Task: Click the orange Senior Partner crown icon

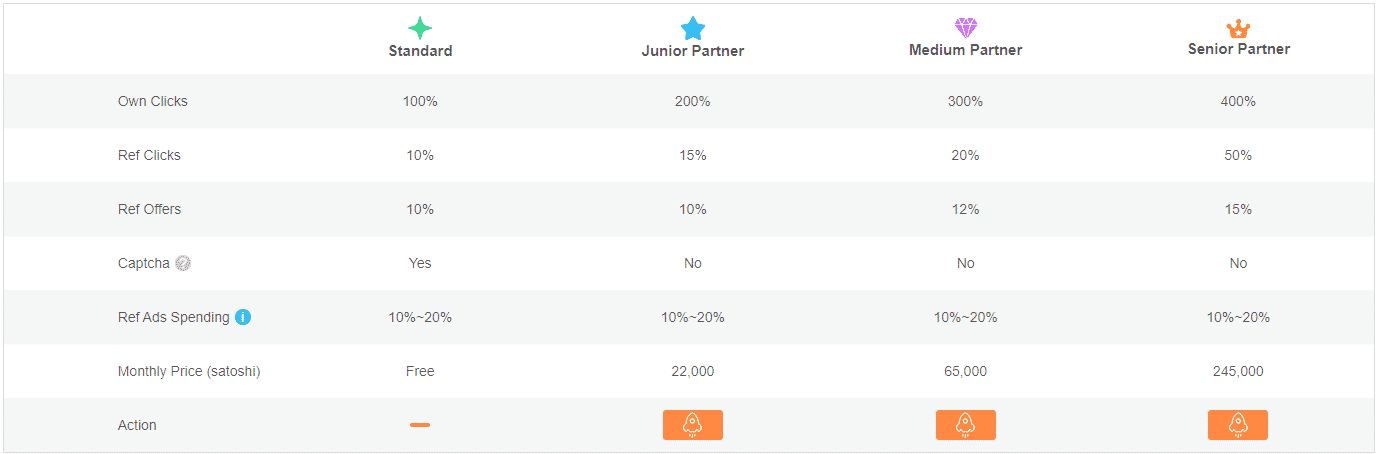Action: coord(1238,28)
